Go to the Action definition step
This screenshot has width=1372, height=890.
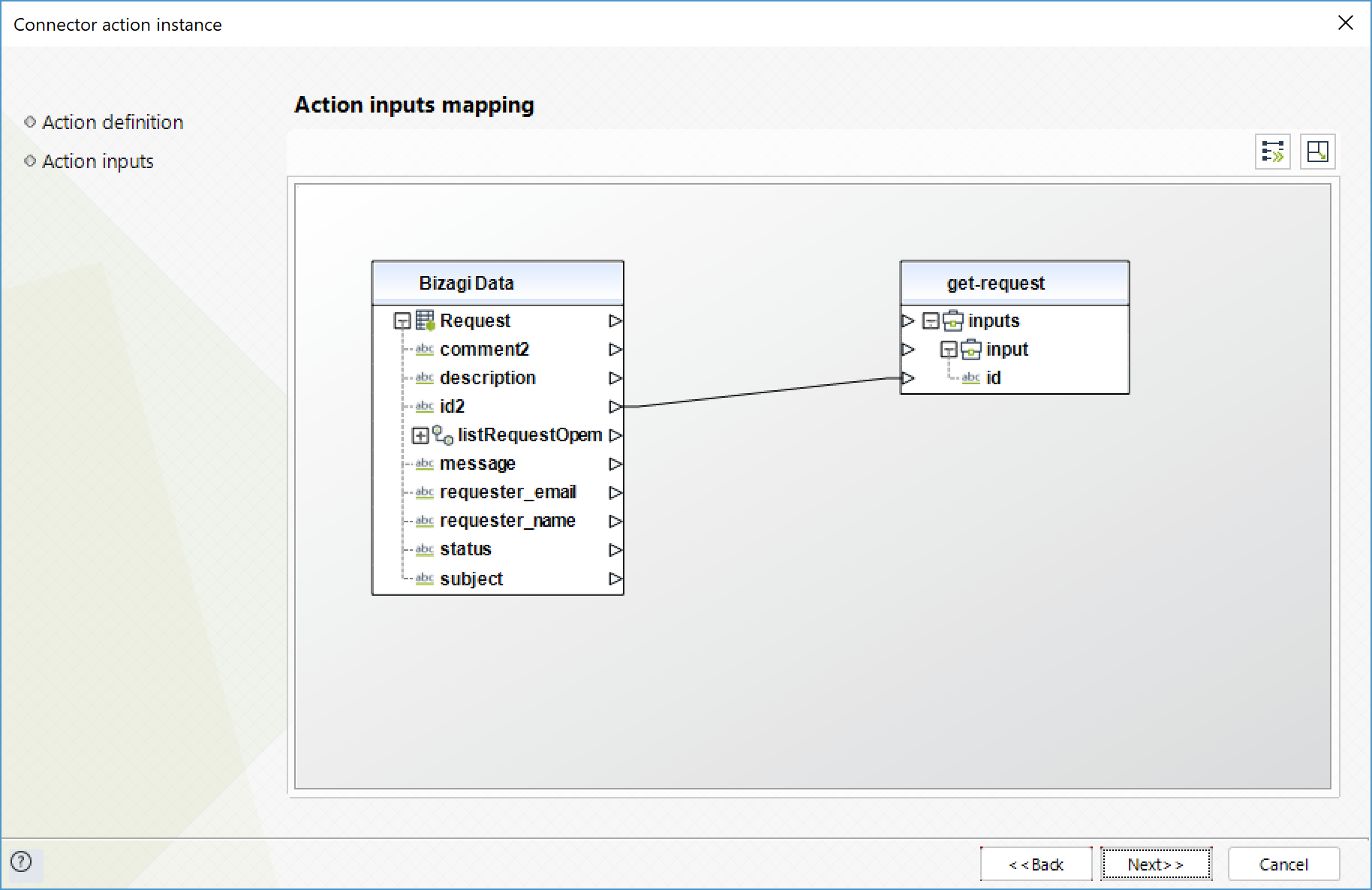pos(113,122)
